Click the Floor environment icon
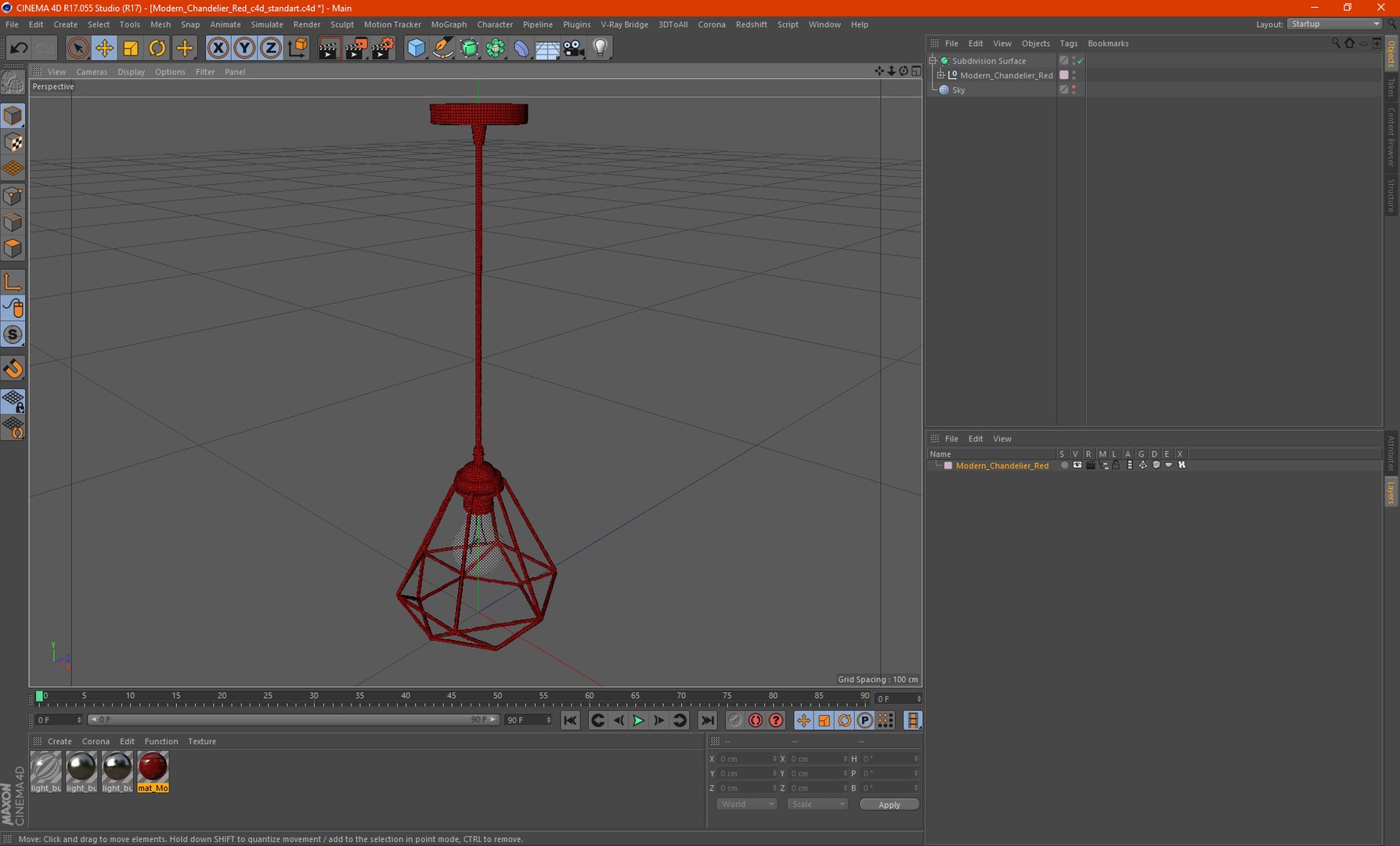The image size is (1400, 846). [547, 49]
